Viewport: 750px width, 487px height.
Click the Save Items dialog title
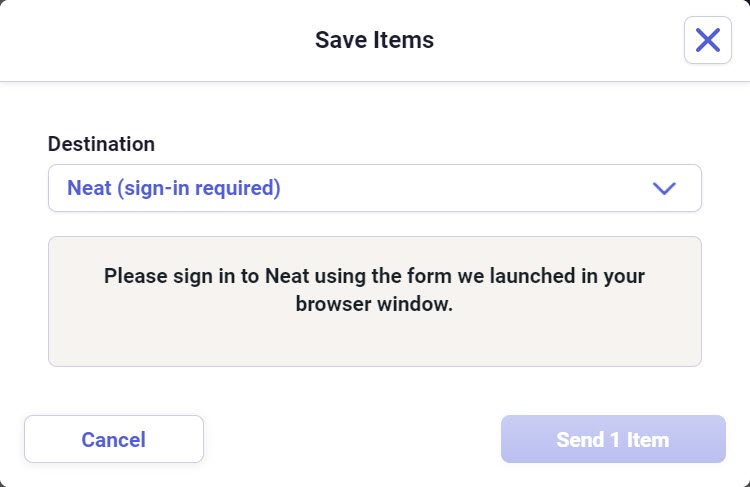(374, 40)
